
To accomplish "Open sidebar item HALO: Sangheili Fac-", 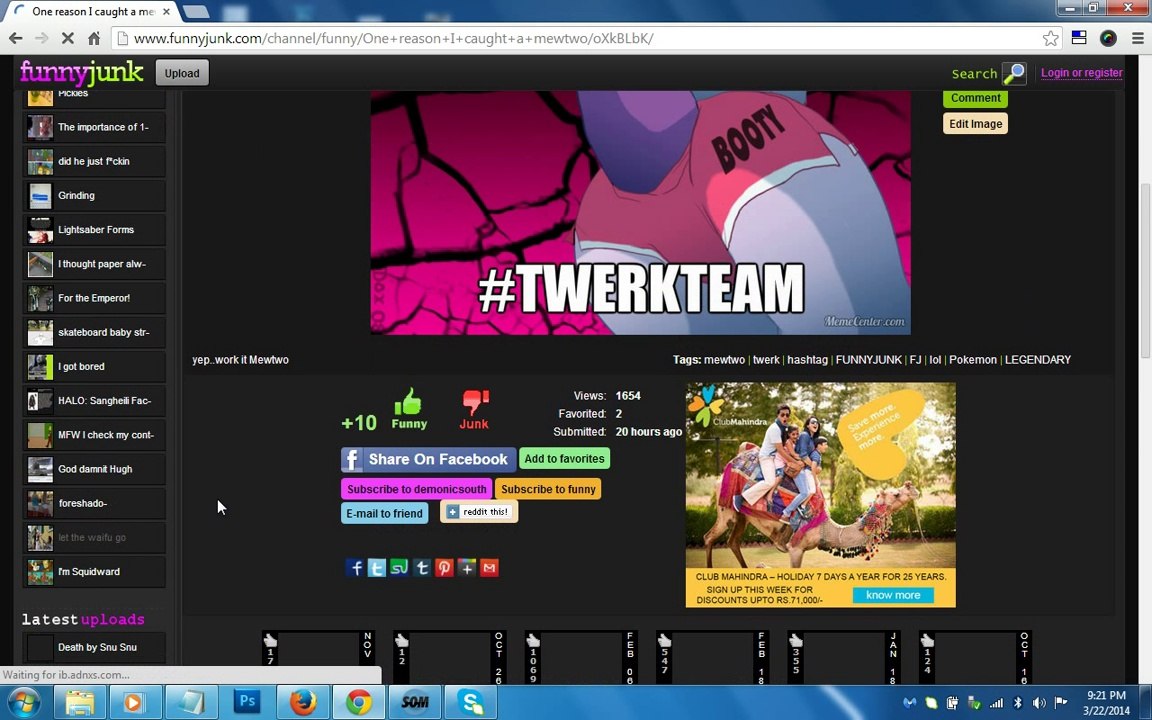I will [94, 400].
